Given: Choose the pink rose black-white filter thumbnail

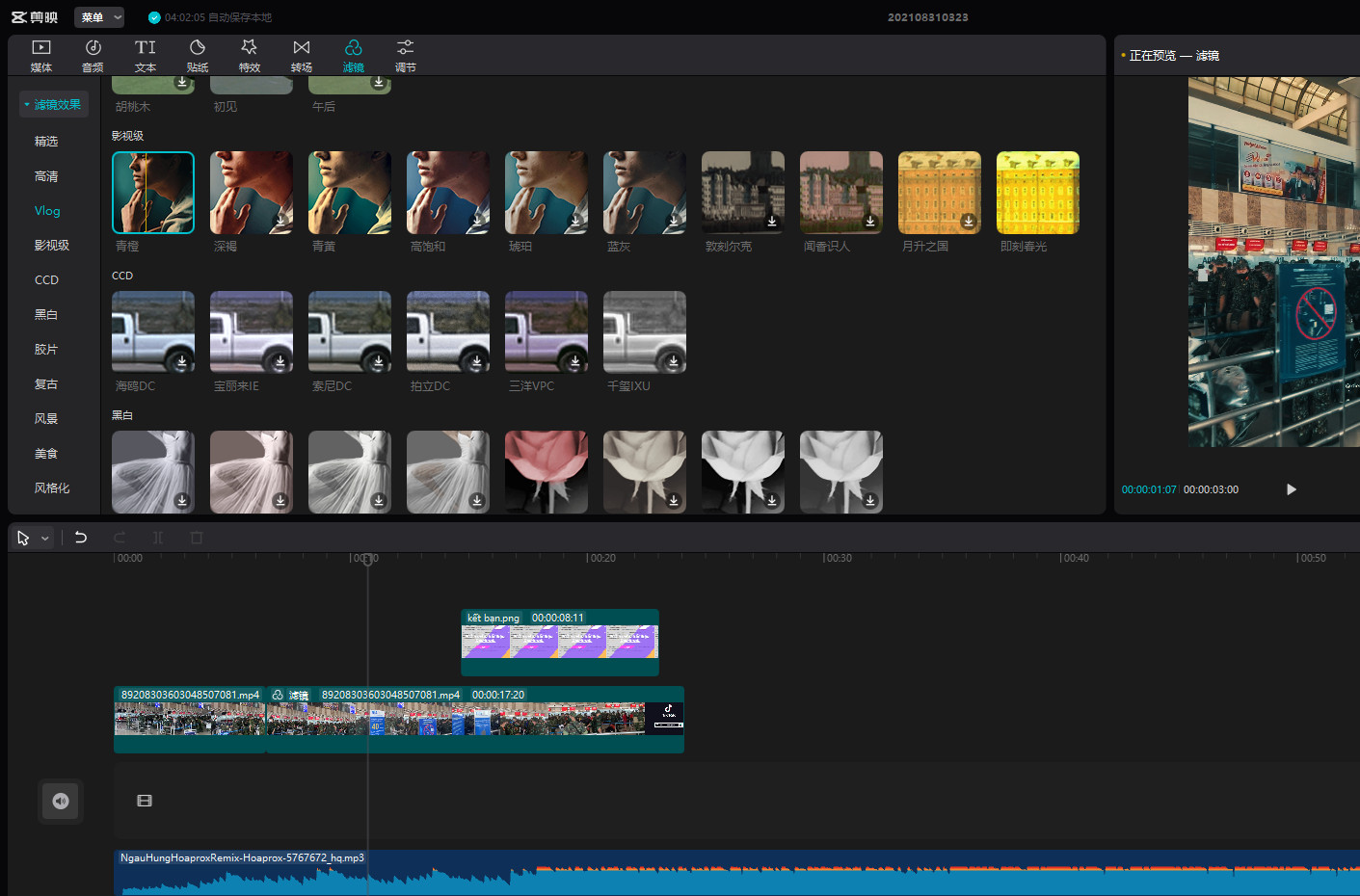Looking at the screenshot, I should click(547, 472).
